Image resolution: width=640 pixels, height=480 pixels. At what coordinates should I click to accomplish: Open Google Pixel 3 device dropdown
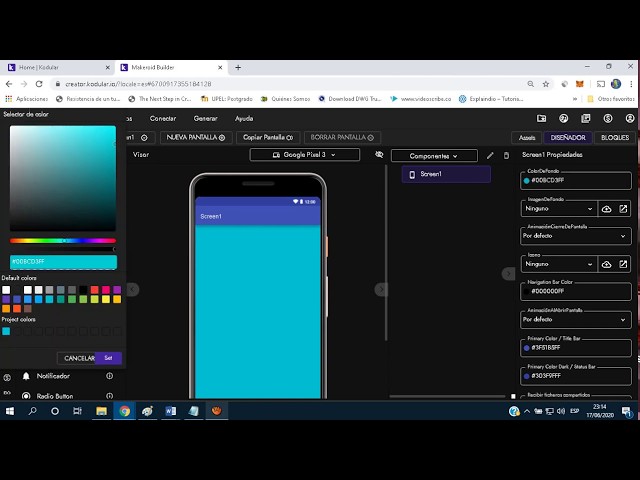pos(304,155)
